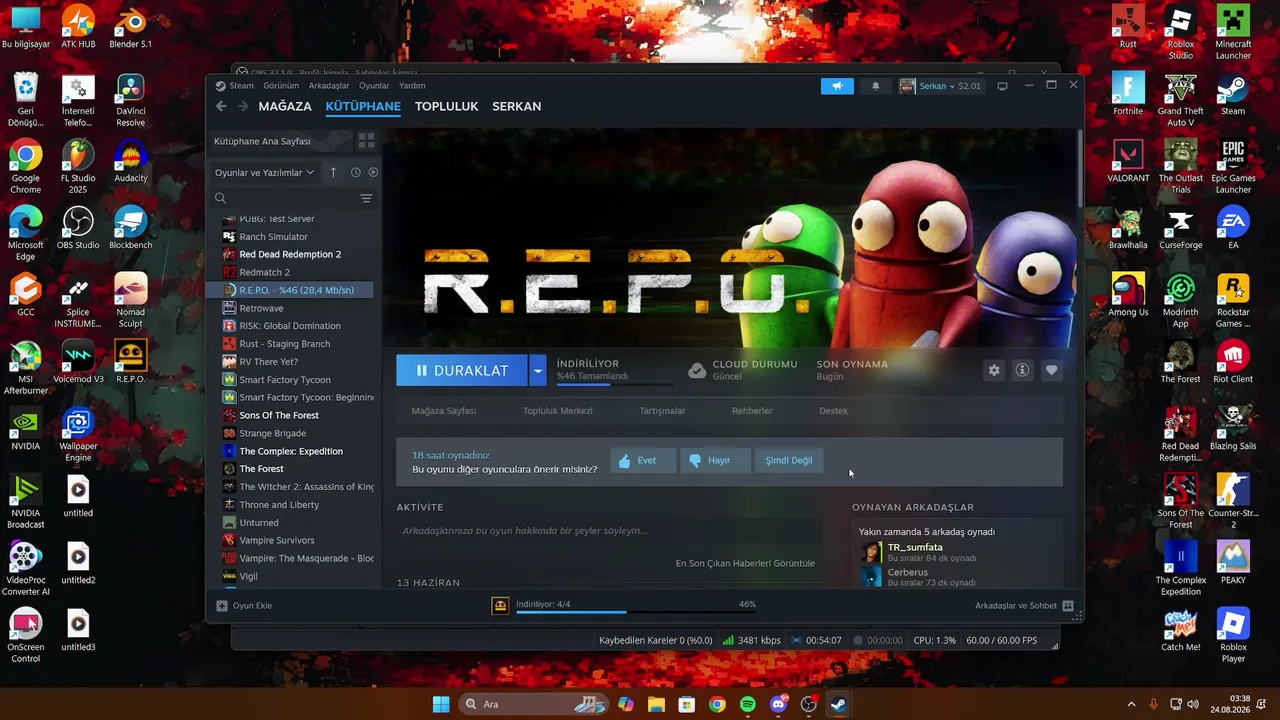Open the Mağaza Sayfası link
Image resolution: width=1280 pixels, height=720 pixels.
(444, 411)
